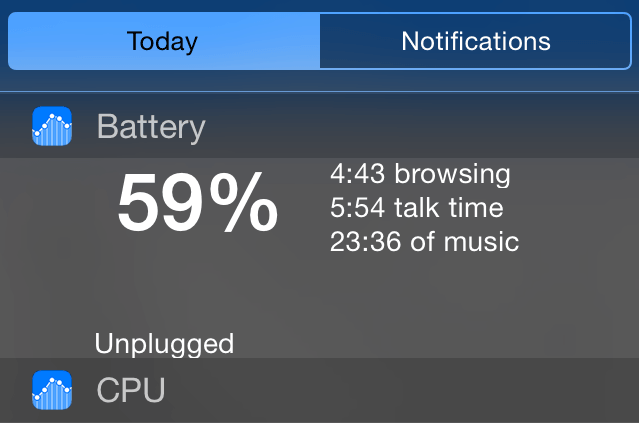The width and height of the screenshot is (639, 423).
Task: Tap the CPU widget's blue graph icon
Action: point(52,390)
